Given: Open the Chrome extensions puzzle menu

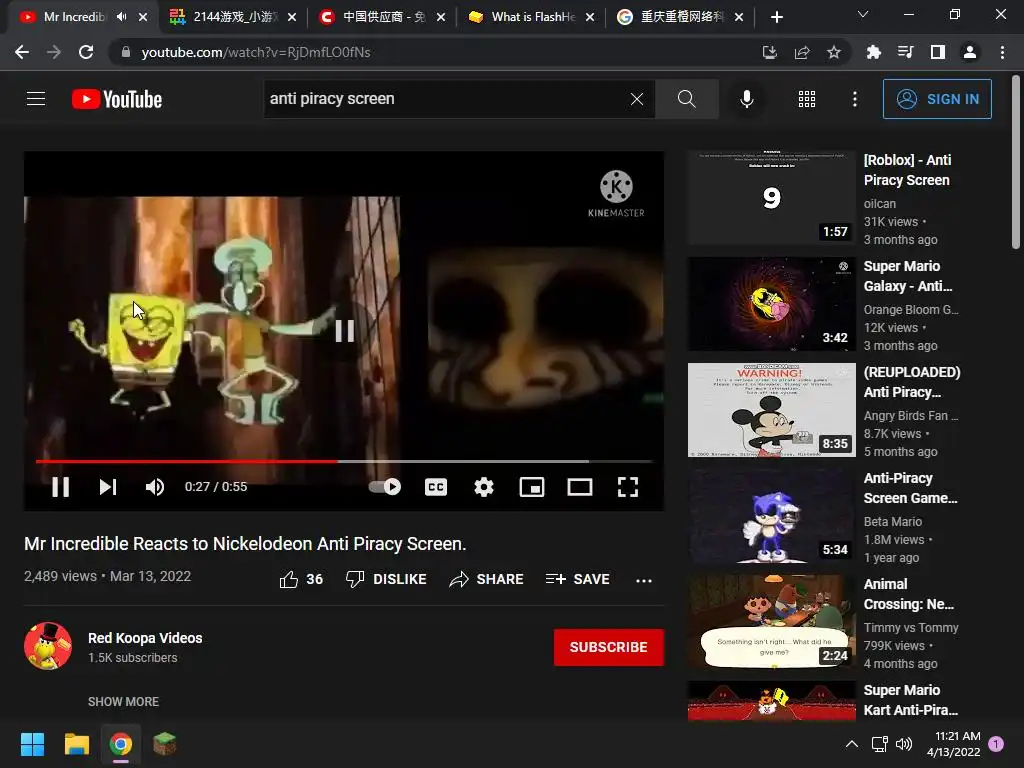Looking at the screenshot, I should coord(873,52).
